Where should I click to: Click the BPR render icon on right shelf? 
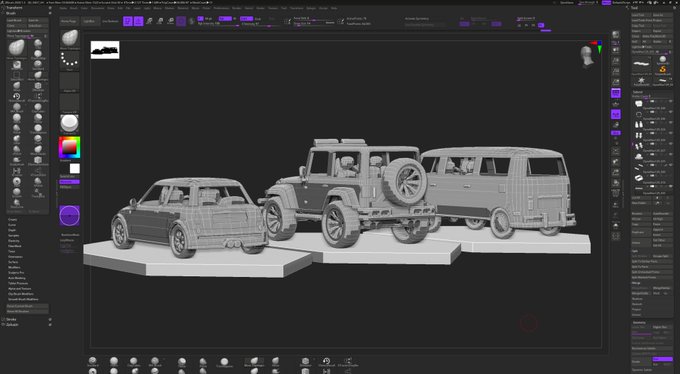tap(616, 35)
